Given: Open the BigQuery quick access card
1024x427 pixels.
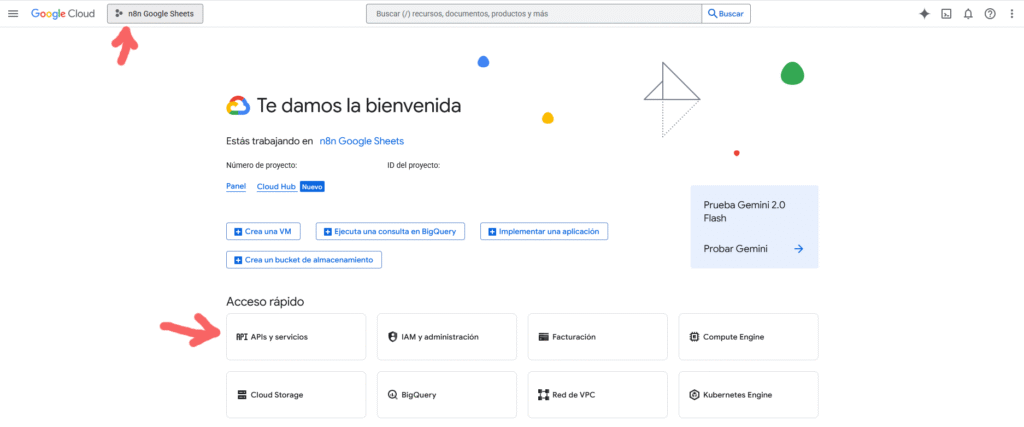Looking at the screenshot, I should pos(447,394).
